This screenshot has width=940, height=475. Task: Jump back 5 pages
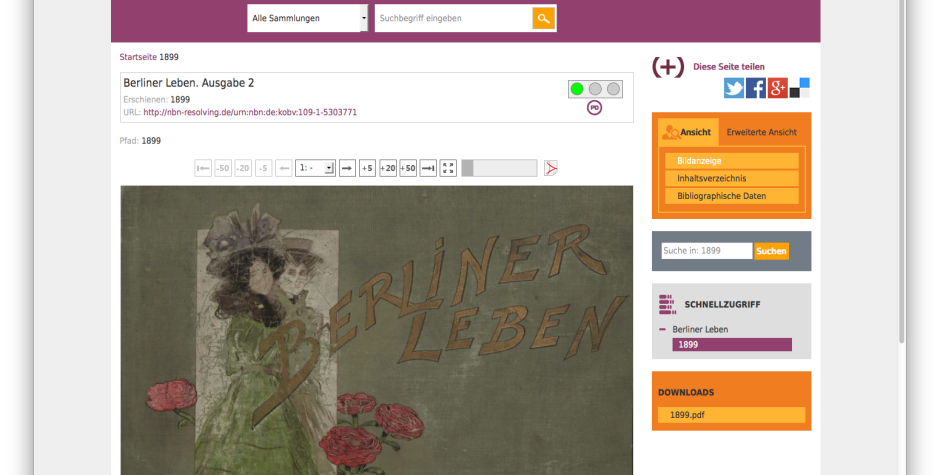pos(263,169)
